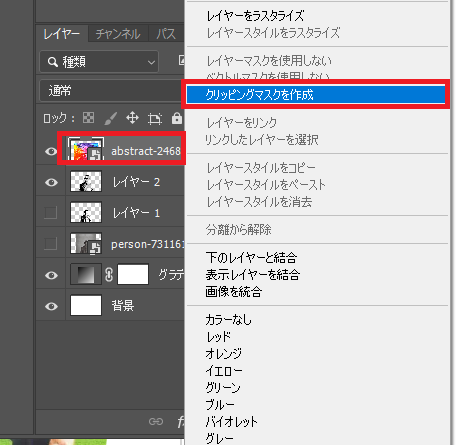Click the lock transparent pixels icon
This screenshot has height=445, width=456.
tap(88, 118)
